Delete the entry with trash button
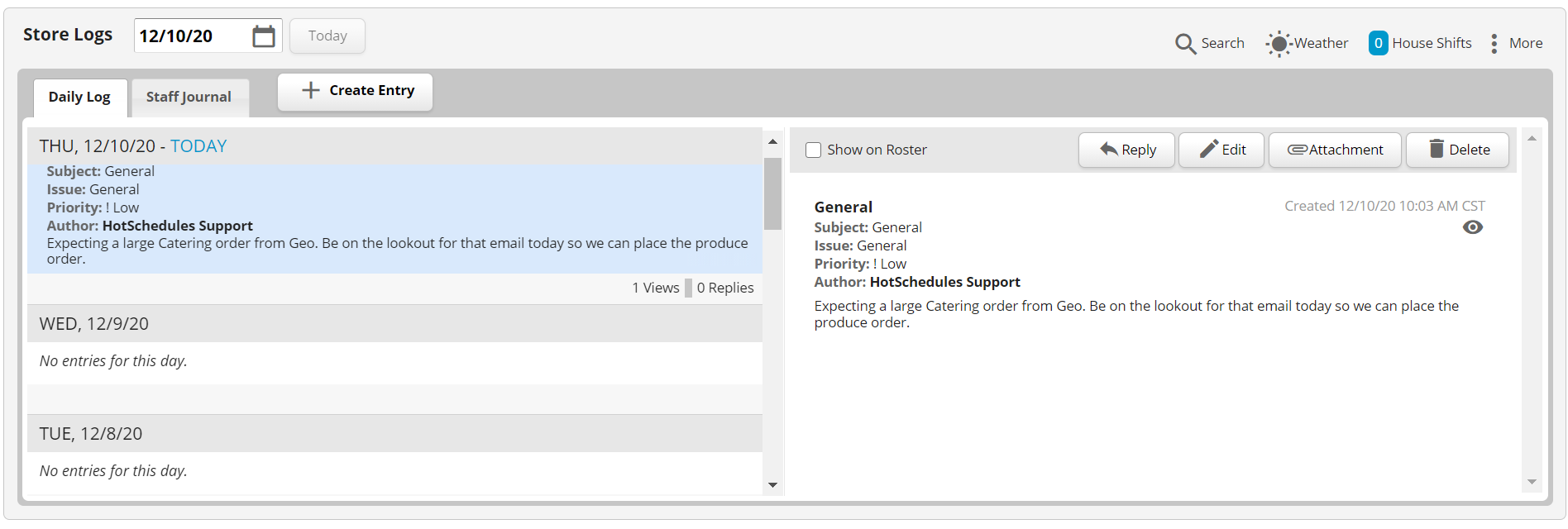The height and width of the screenshot is (529, 1568). point(1458,150)
